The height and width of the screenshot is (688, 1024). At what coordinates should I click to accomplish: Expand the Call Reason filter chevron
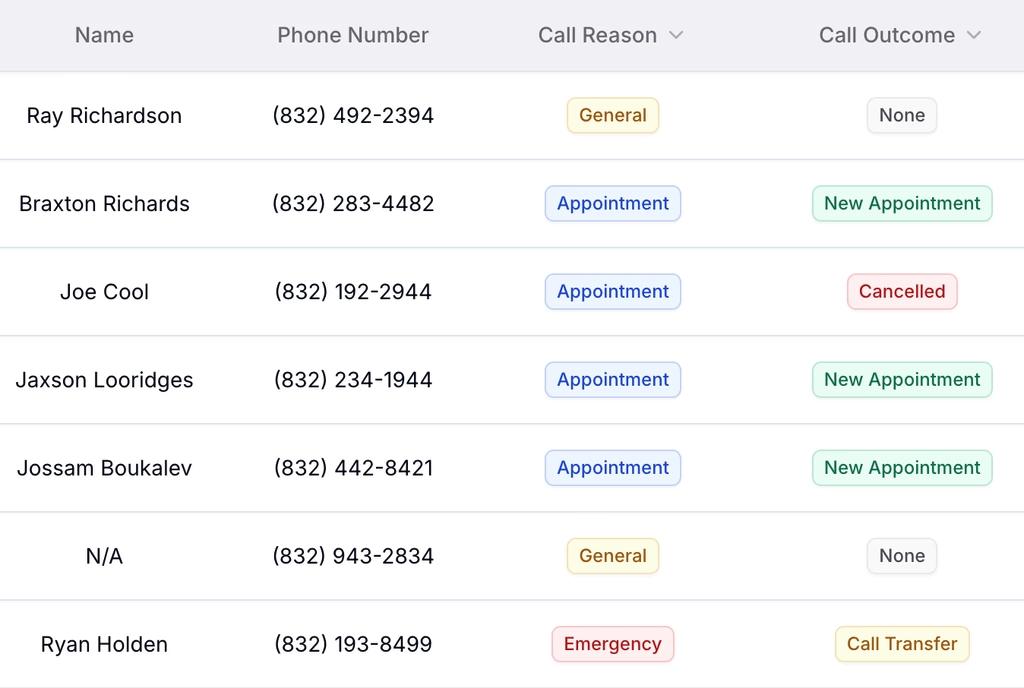coord(676,35)
